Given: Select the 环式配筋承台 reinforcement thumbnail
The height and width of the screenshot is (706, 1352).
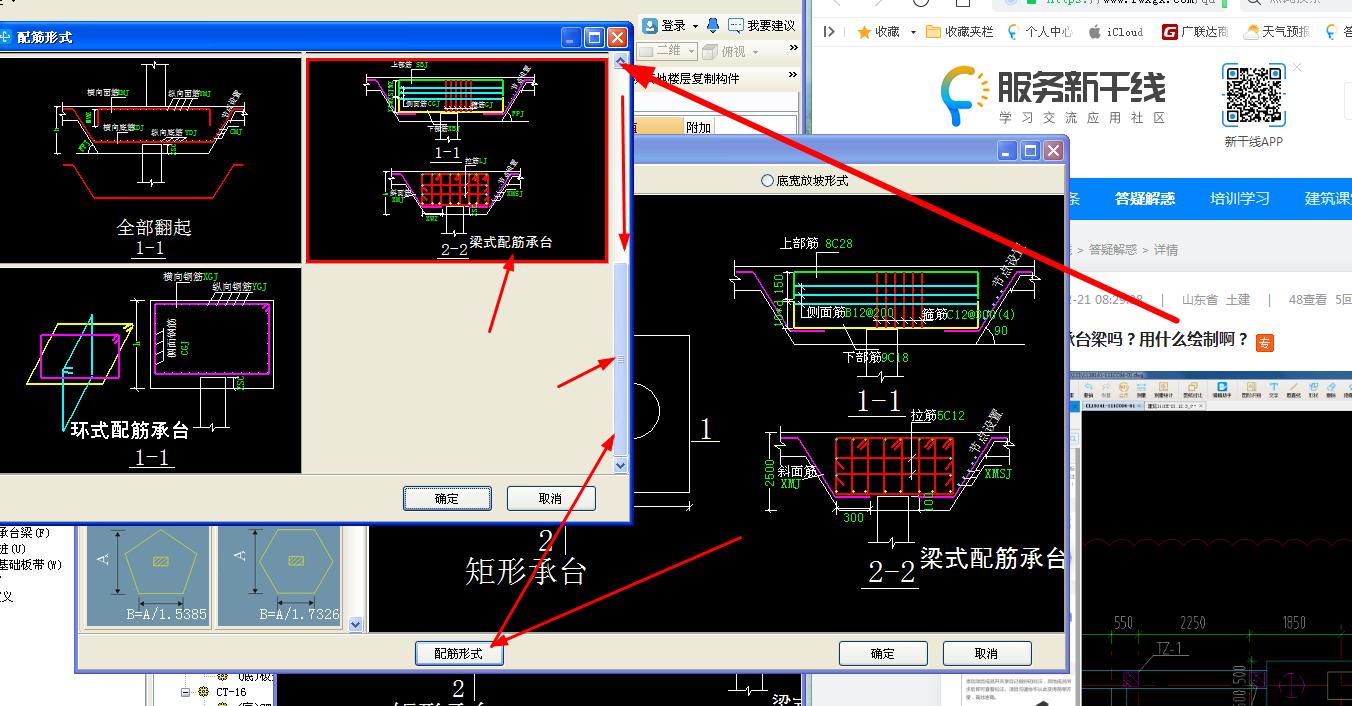Looking at the screenshot, I should pos(151,370).
